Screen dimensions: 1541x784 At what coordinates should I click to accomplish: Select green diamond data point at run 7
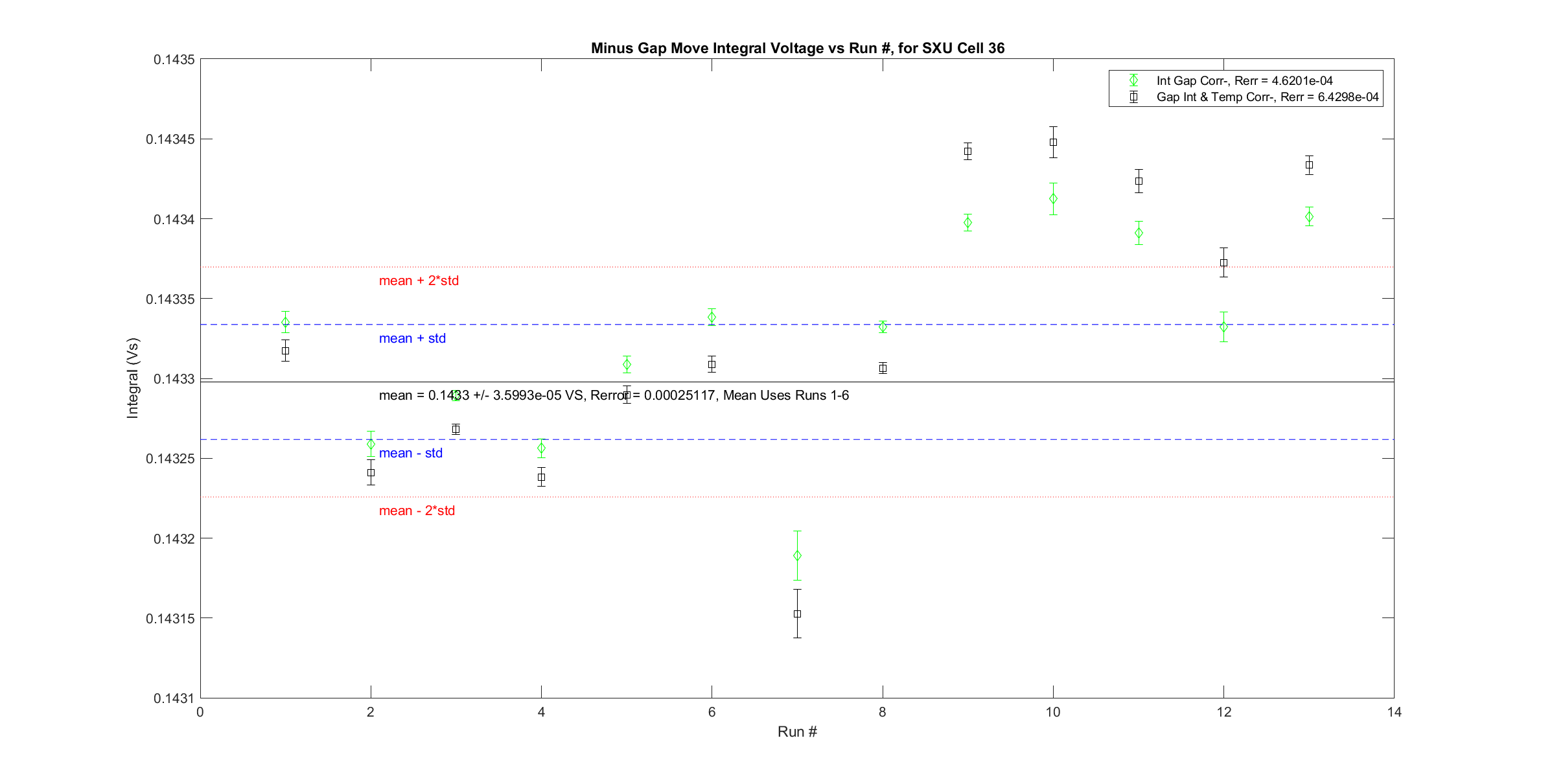pos(797,555)
